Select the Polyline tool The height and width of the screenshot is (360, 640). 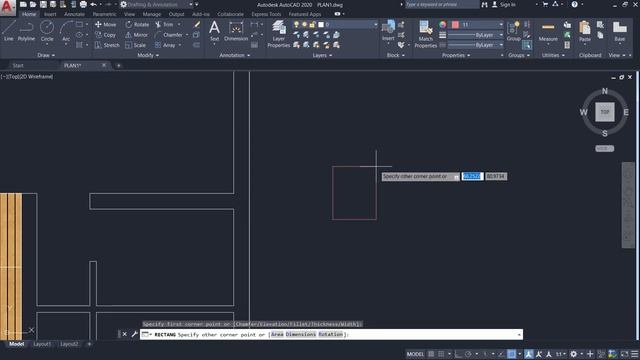[26, 31]
